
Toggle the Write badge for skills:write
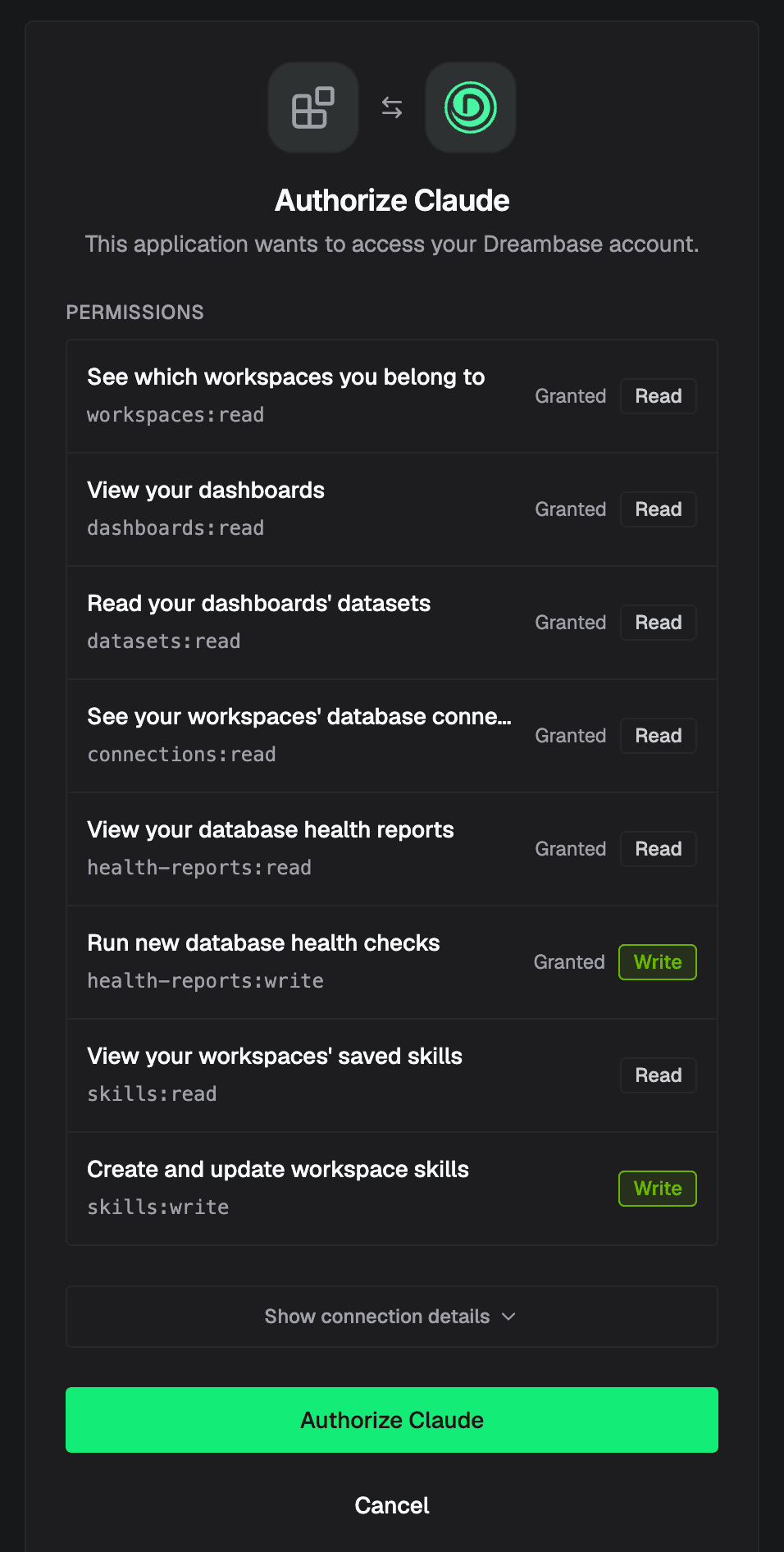click(x=658, y=1189)
